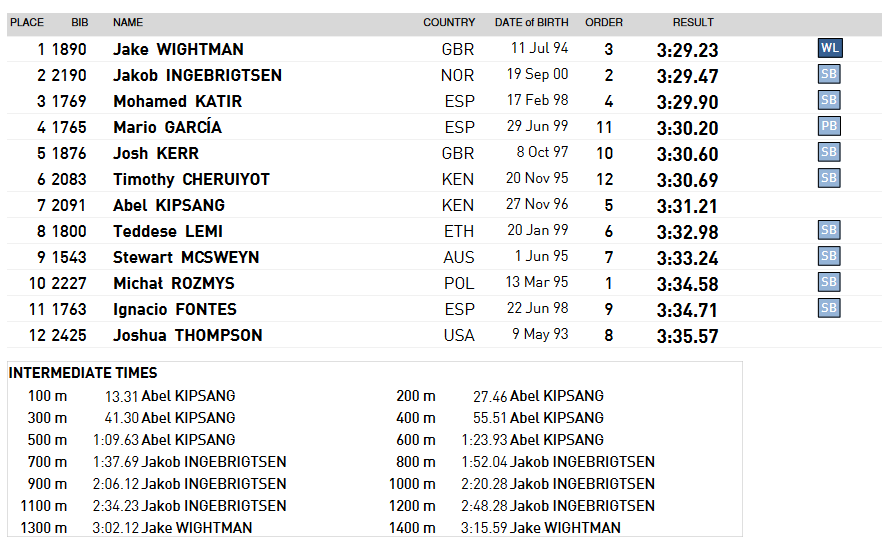Click the SB badge for Josh Kerr
This screenshot has height=538, width=882.
[x=829, y=152]
